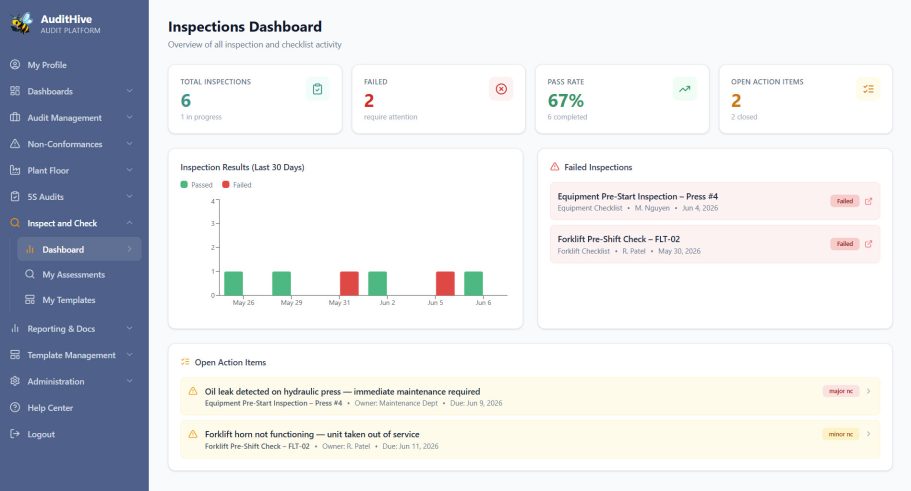The image size is (911, 491).
Task: Click the Administration gear icon
Action: click(15, 381)
